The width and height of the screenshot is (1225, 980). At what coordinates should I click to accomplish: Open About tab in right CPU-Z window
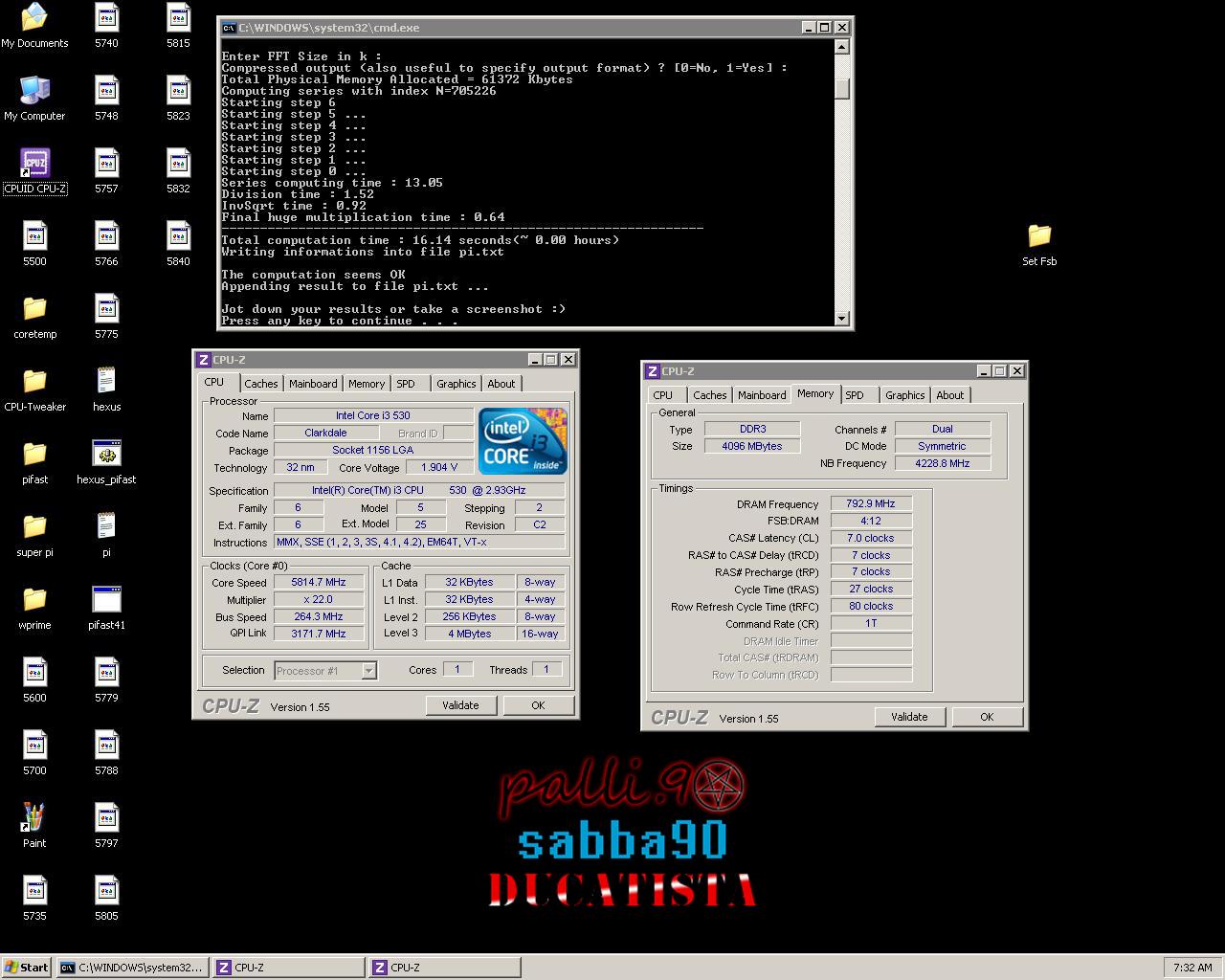coord(950,395)
